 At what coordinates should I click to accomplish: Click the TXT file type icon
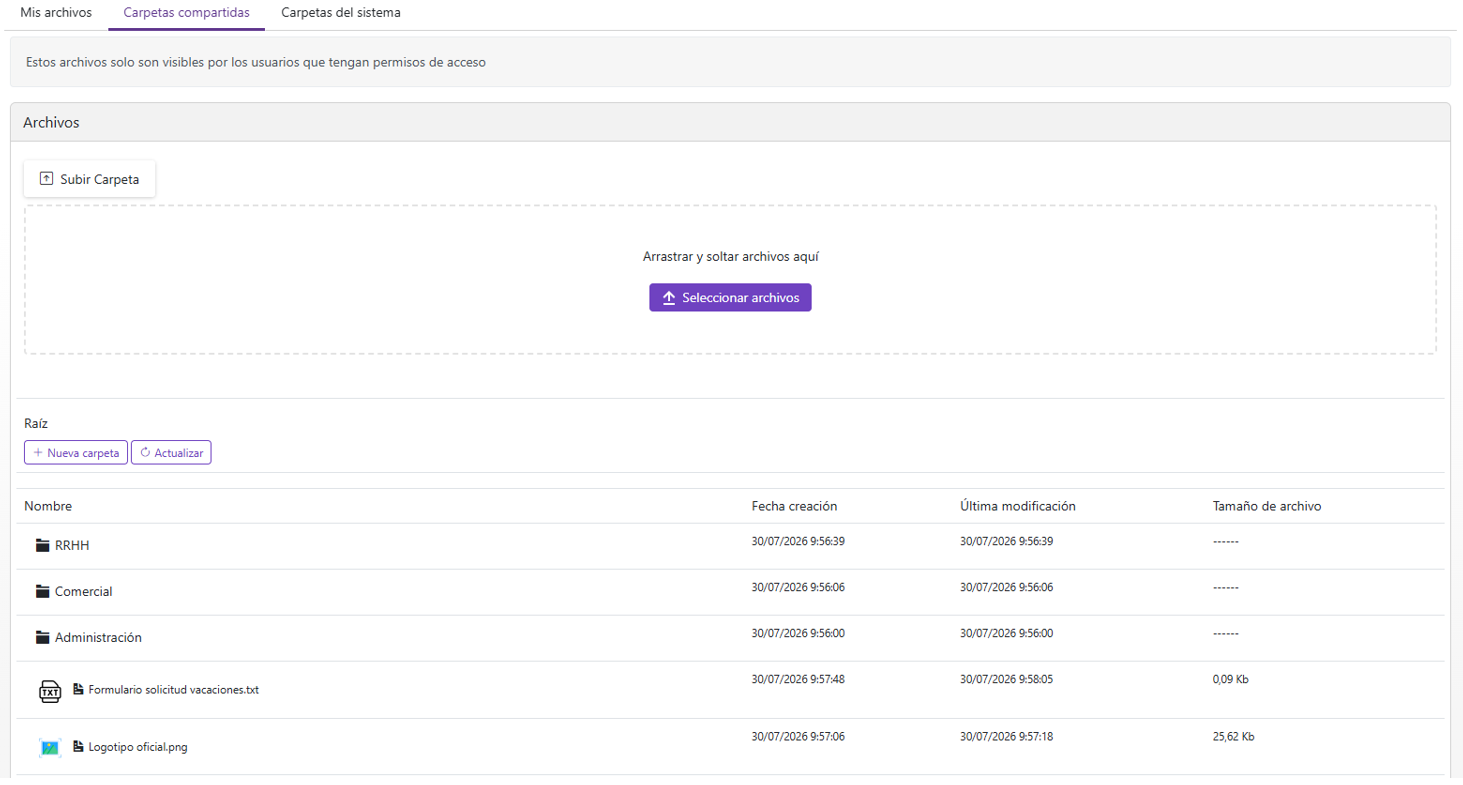click(50, 691)
